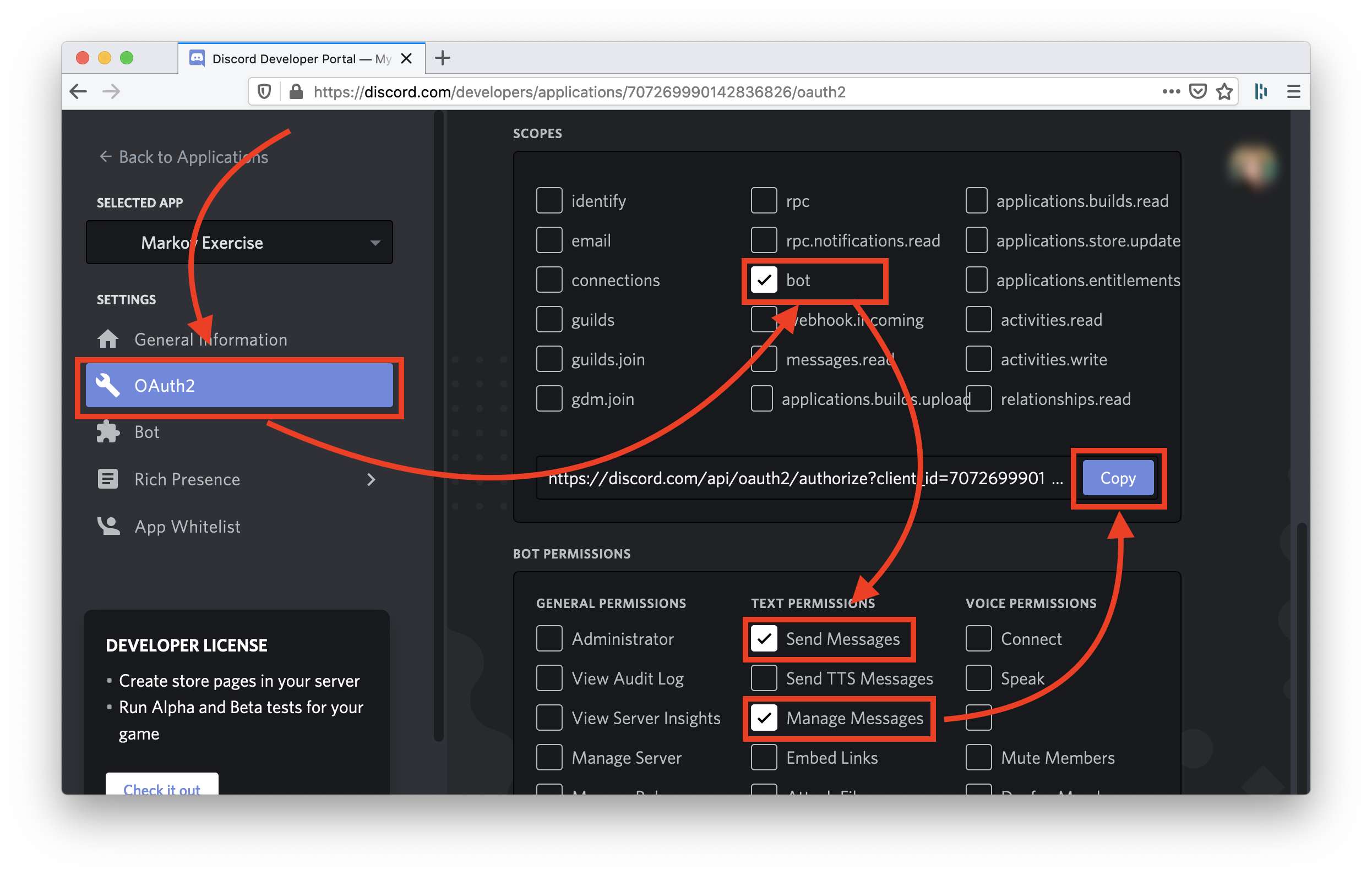This screenshot has height=876, width=1372.
Task: Close the Discord Developer Portal tab
Action: (406, 59)
